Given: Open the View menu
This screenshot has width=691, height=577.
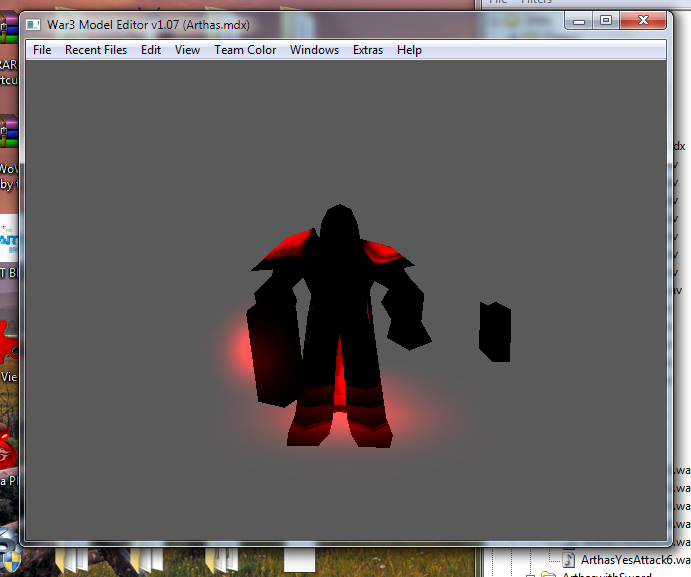Looking at the screenshot, I should coord(187,50).
